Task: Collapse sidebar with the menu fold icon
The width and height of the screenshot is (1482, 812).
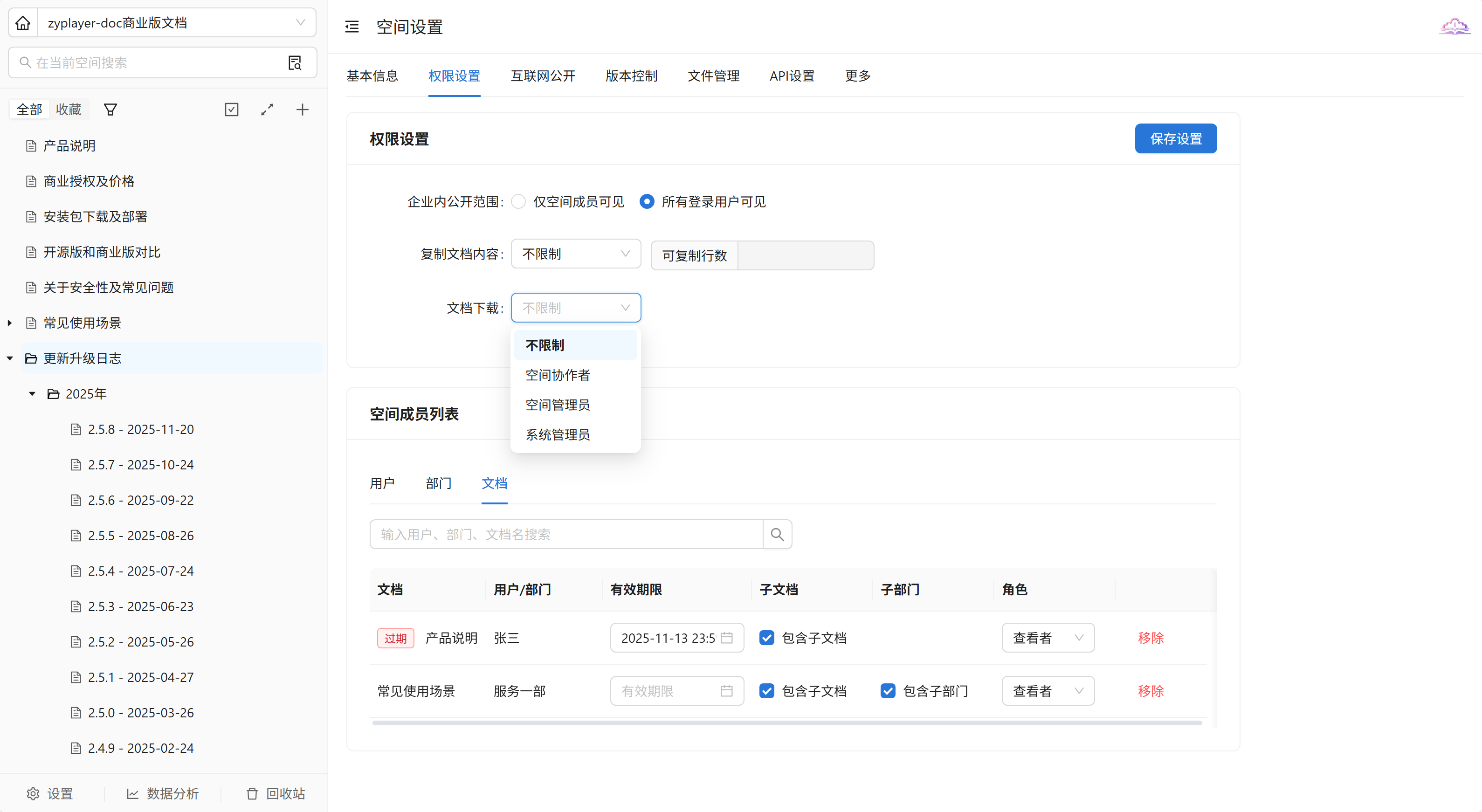Action: click(x=352, y=27)
